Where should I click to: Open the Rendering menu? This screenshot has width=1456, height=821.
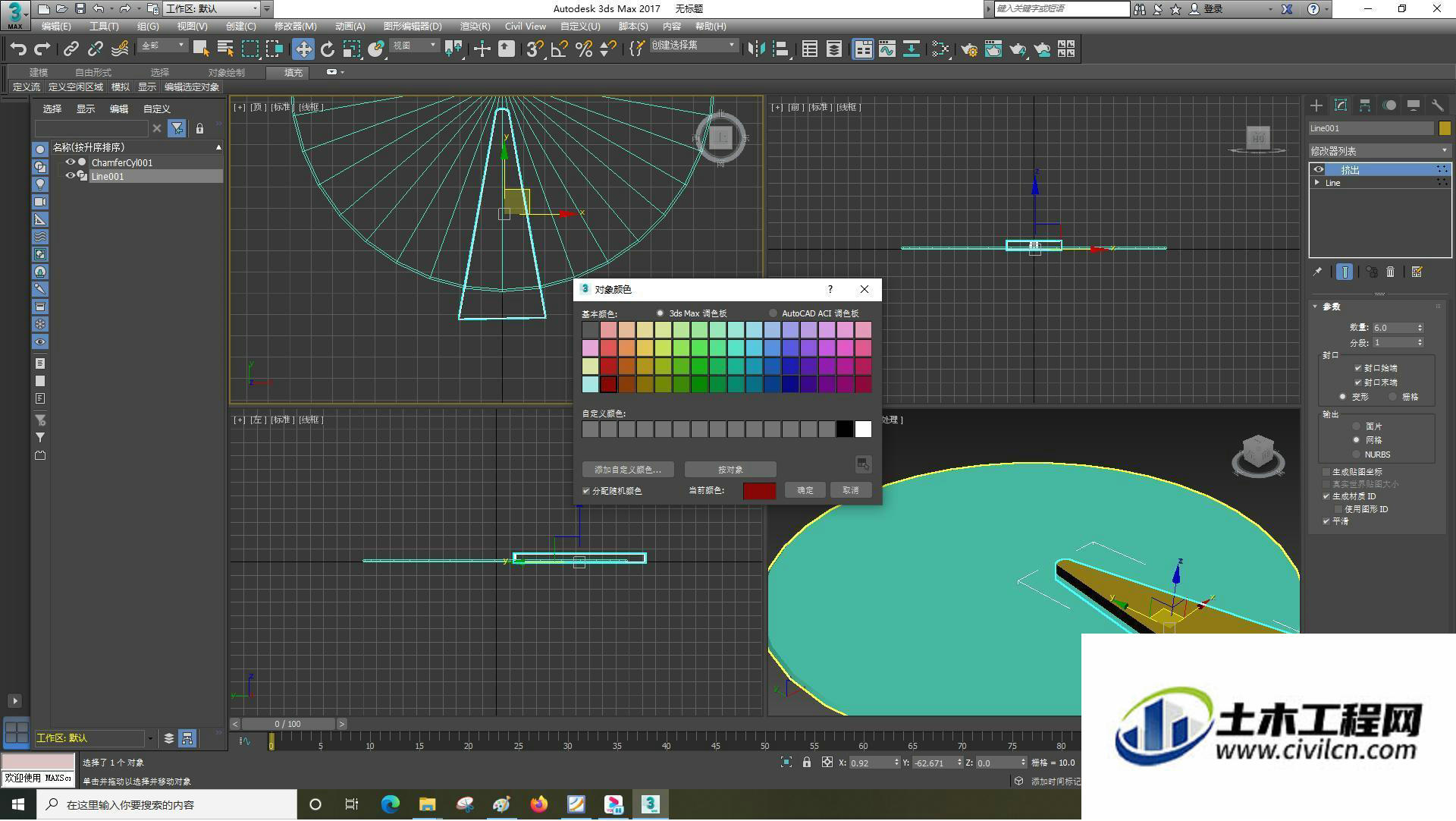(475, 26)
